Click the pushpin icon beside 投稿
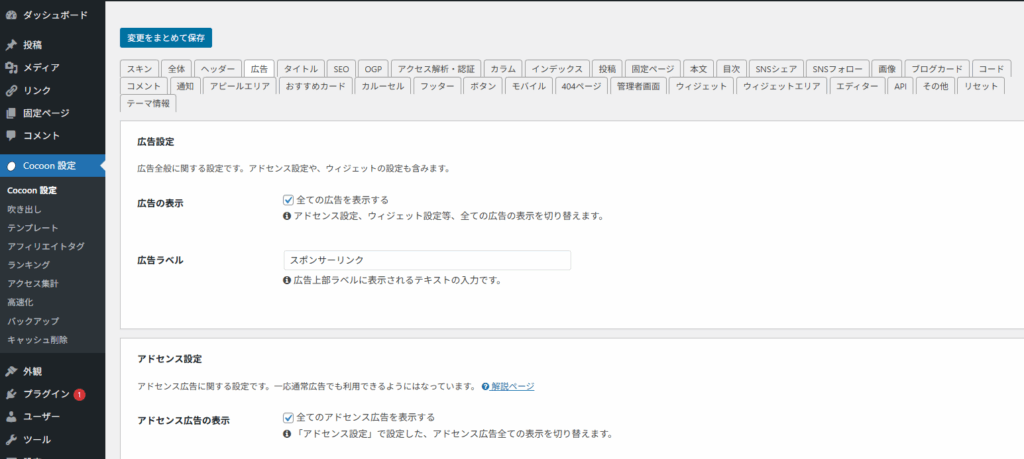 pyautogui.click(x=11, y=45)
